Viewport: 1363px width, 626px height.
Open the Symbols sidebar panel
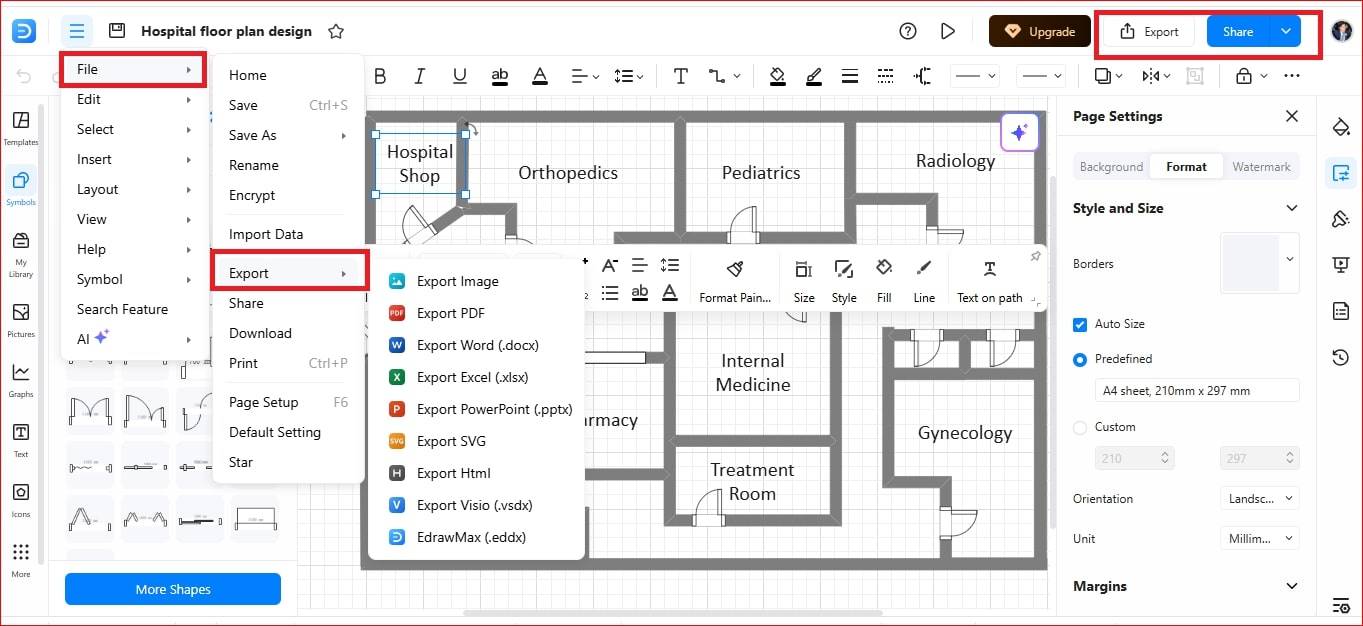coord(21,187)
